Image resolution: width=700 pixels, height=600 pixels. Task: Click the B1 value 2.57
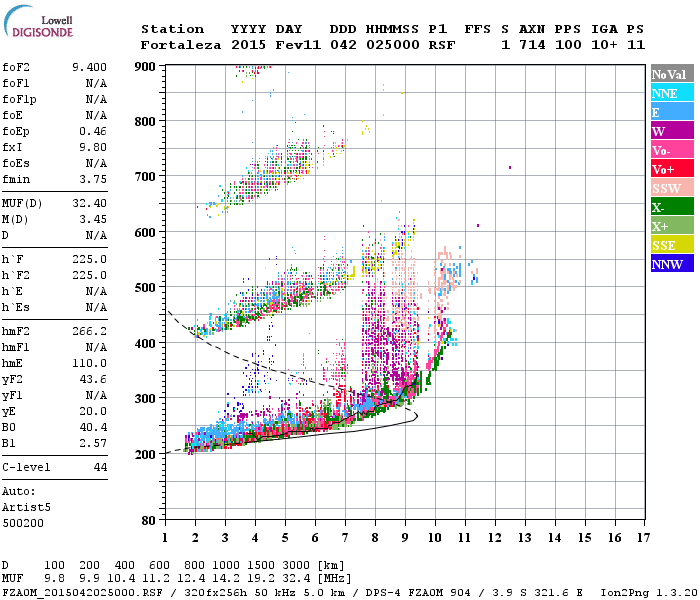point(93,444)
